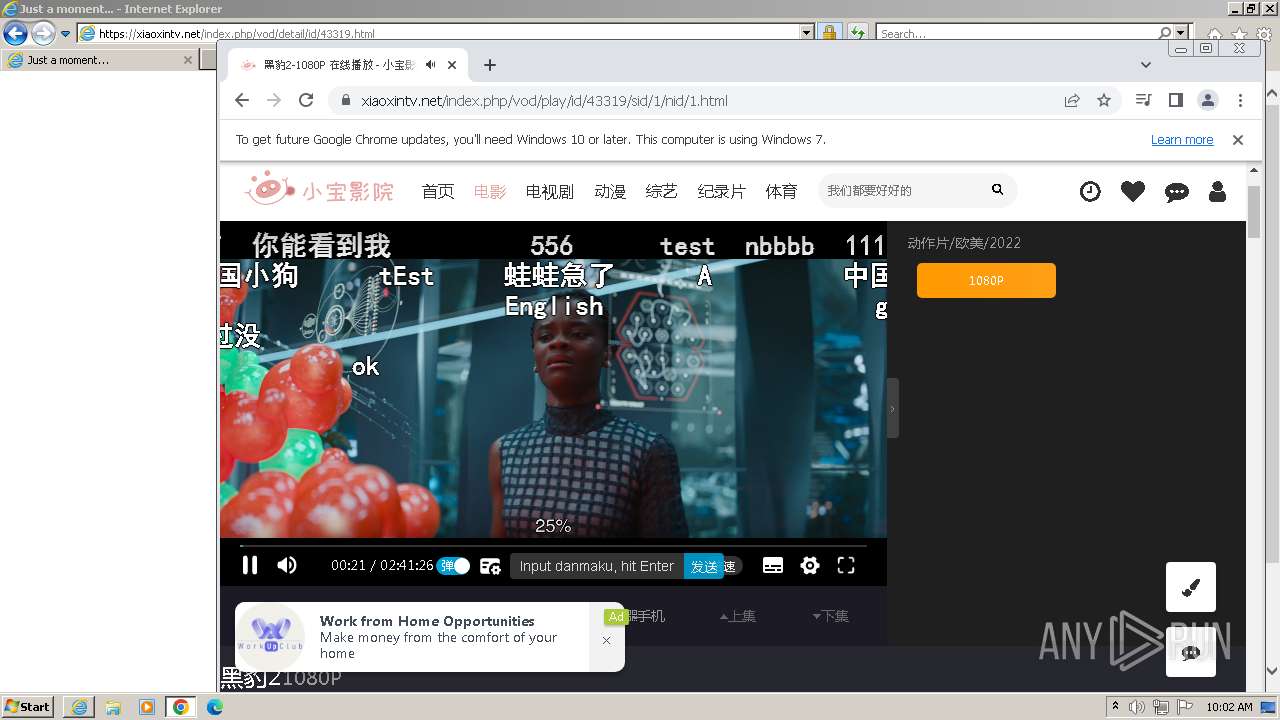Screen dimensions: 1280x720
Task: Open video player settings gear
Action: tap(810, 566)
